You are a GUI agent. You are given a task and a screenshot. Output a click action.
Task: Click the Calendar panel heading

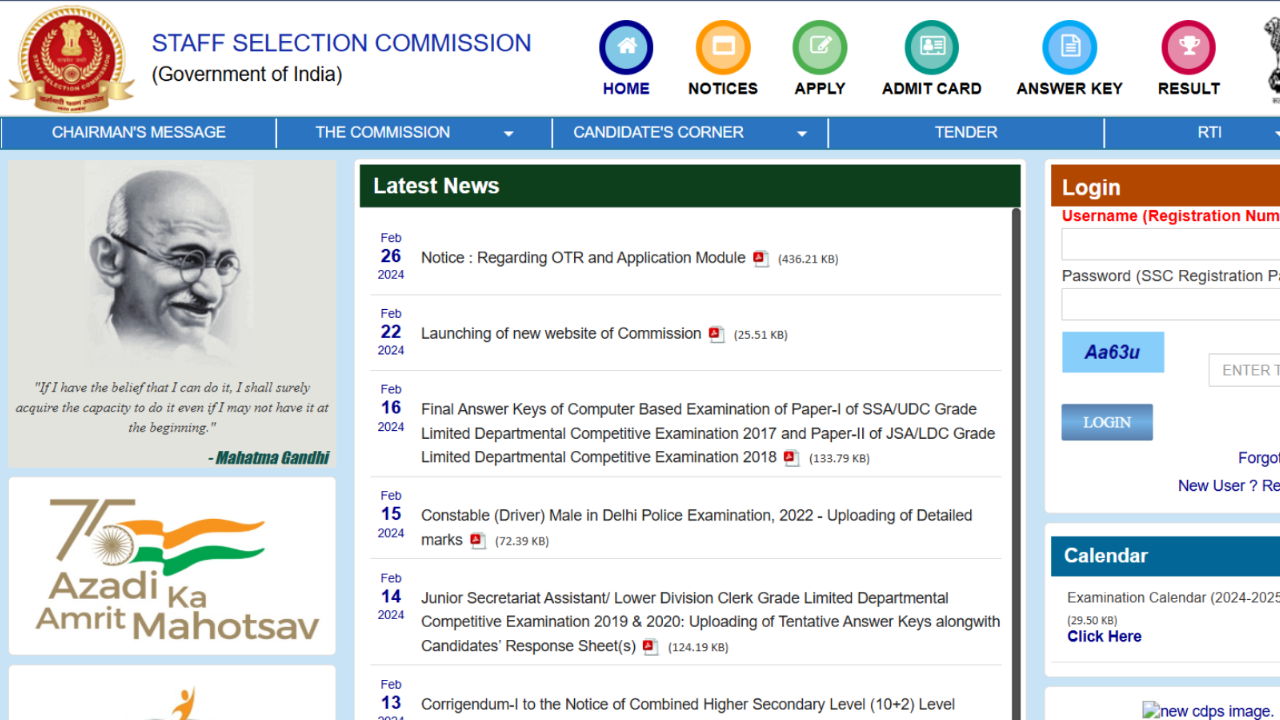pos(1106,555)
